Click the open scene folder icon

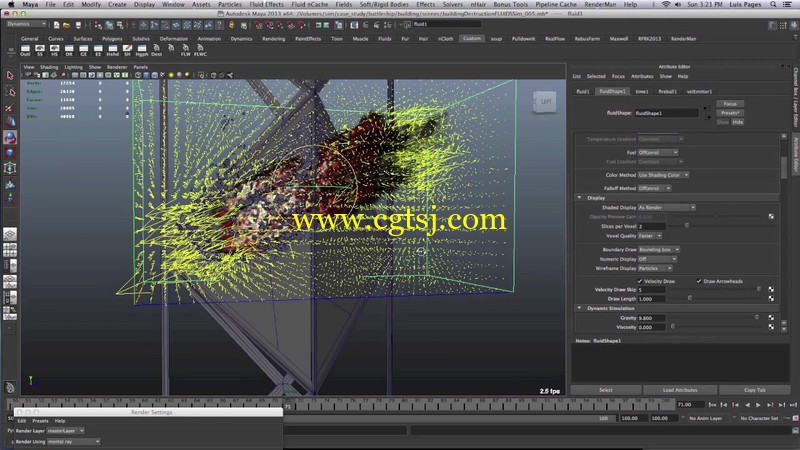point(66,24)
